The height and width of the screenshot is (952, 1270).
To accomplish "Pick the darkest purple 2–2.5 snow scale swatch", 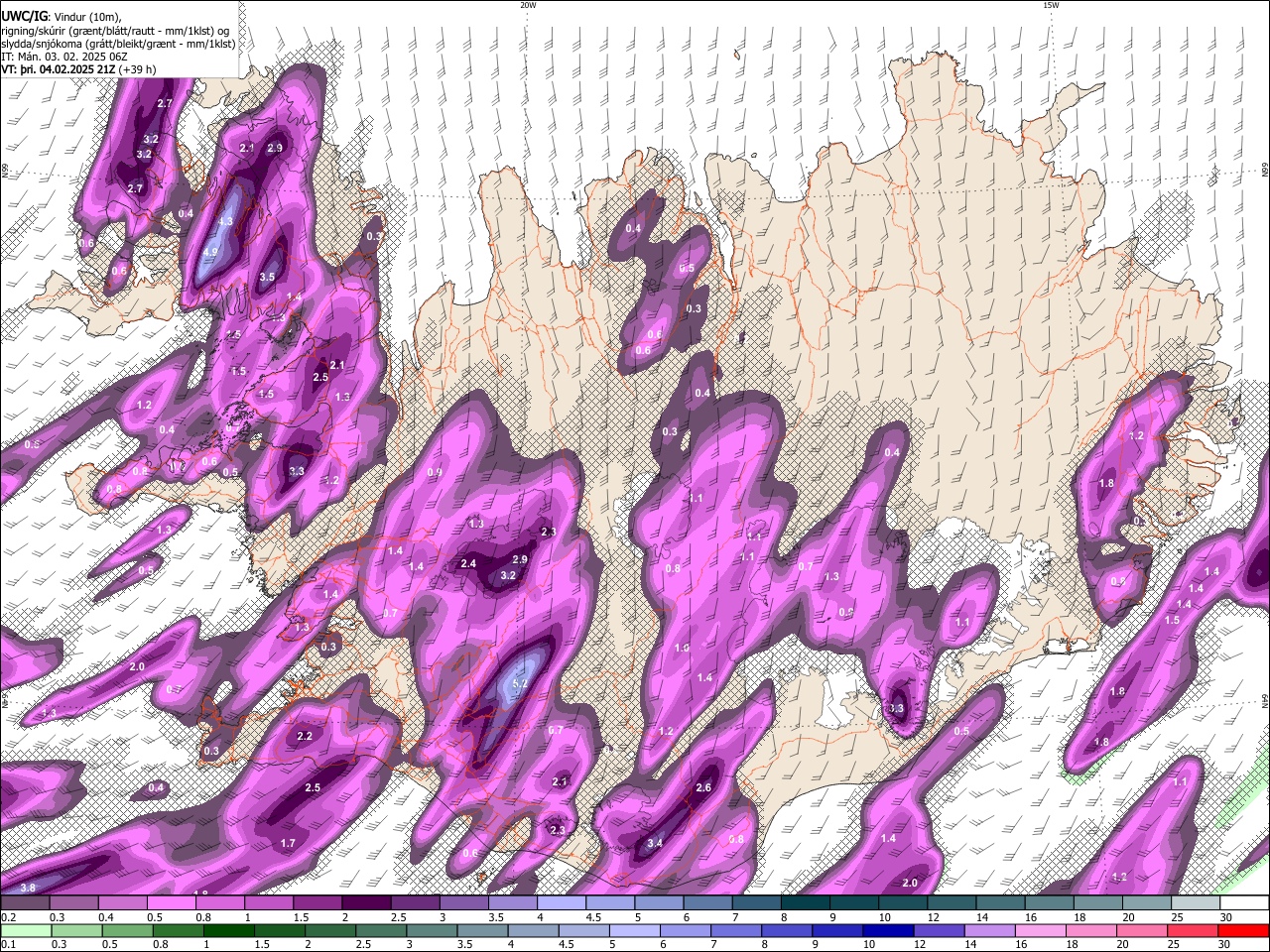I will click(366, 903).
